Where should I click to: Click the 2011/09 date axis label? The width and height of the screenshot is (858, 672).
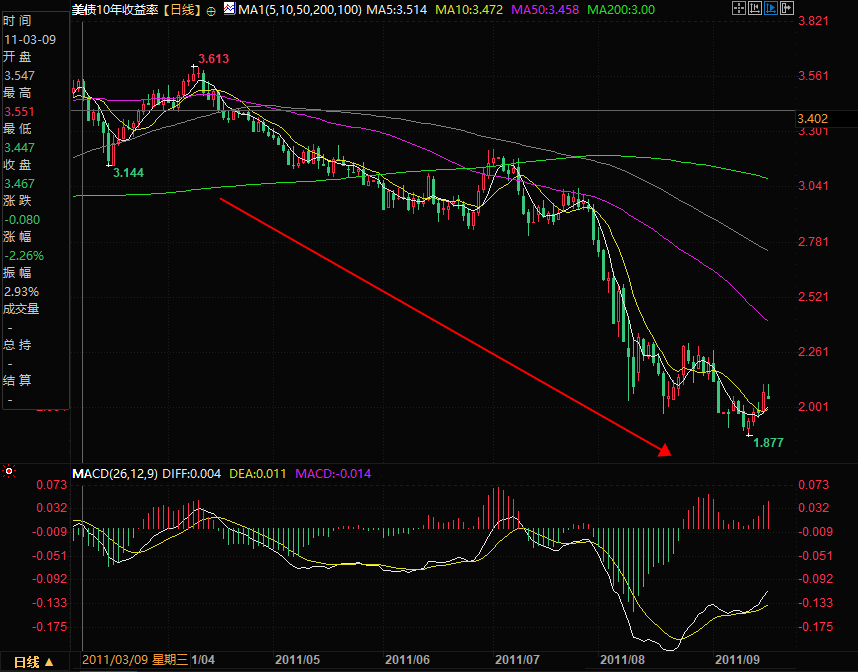[737, 659]
